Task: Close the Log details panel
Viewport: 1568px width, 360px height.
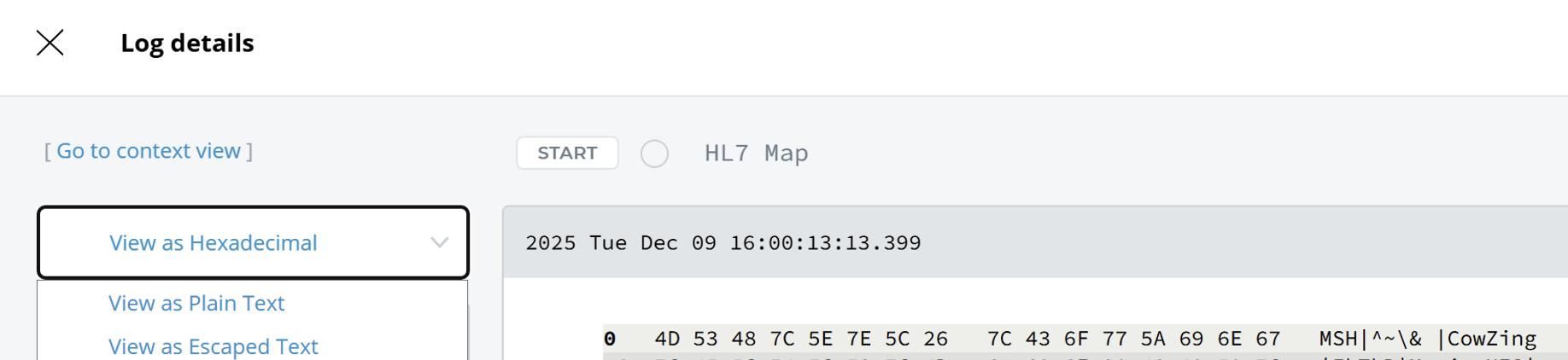Action: pyautogui.click(x=50, y=43)
